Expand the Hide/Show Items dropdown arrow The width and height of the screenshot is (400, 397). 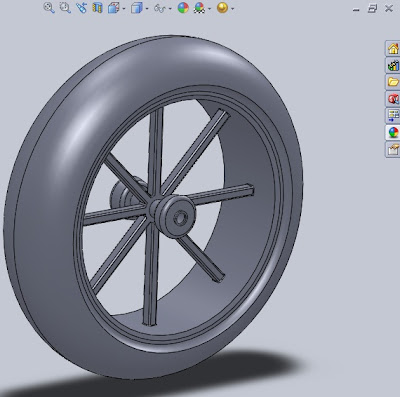click(x=170, y=8)
